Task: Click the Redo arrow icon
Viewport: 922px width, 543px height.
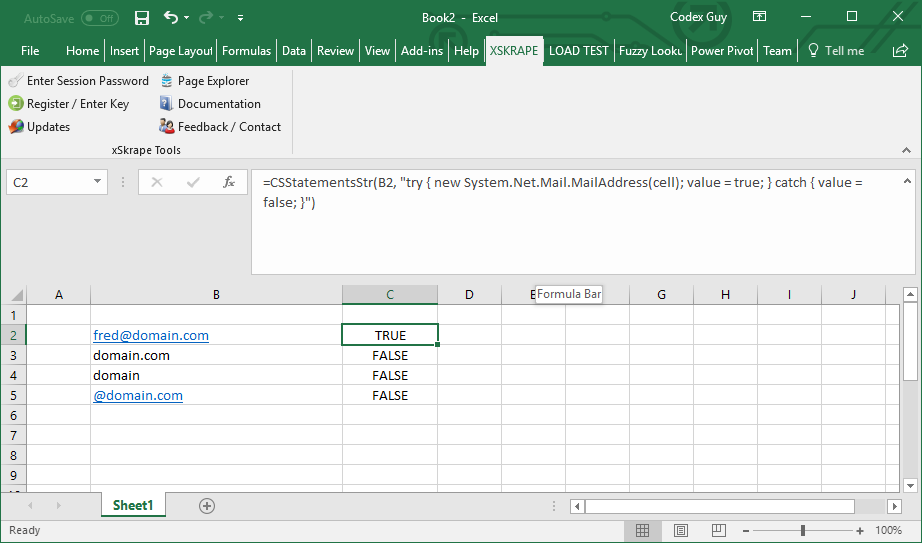Action: [205, 18]
